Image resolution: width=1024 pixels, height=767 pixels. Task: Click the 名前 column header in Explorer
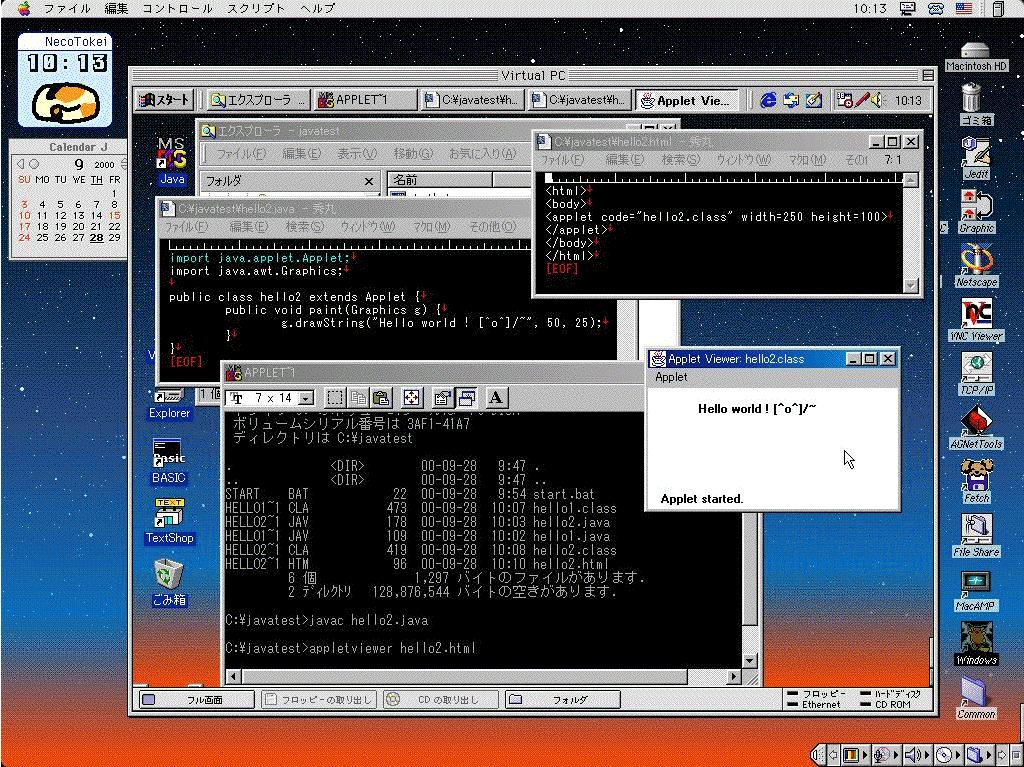pos(440,180)
